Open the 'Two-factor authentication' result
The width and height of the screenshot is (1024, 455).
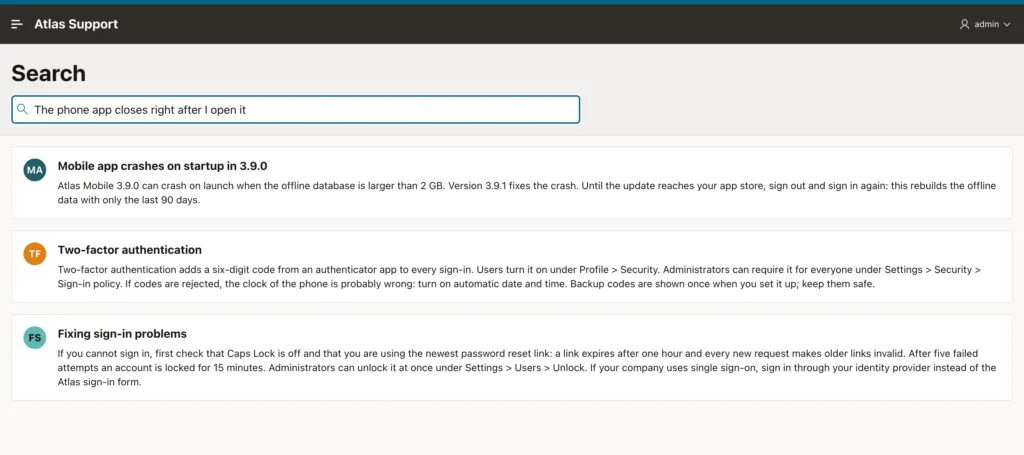tap(129, 250)
